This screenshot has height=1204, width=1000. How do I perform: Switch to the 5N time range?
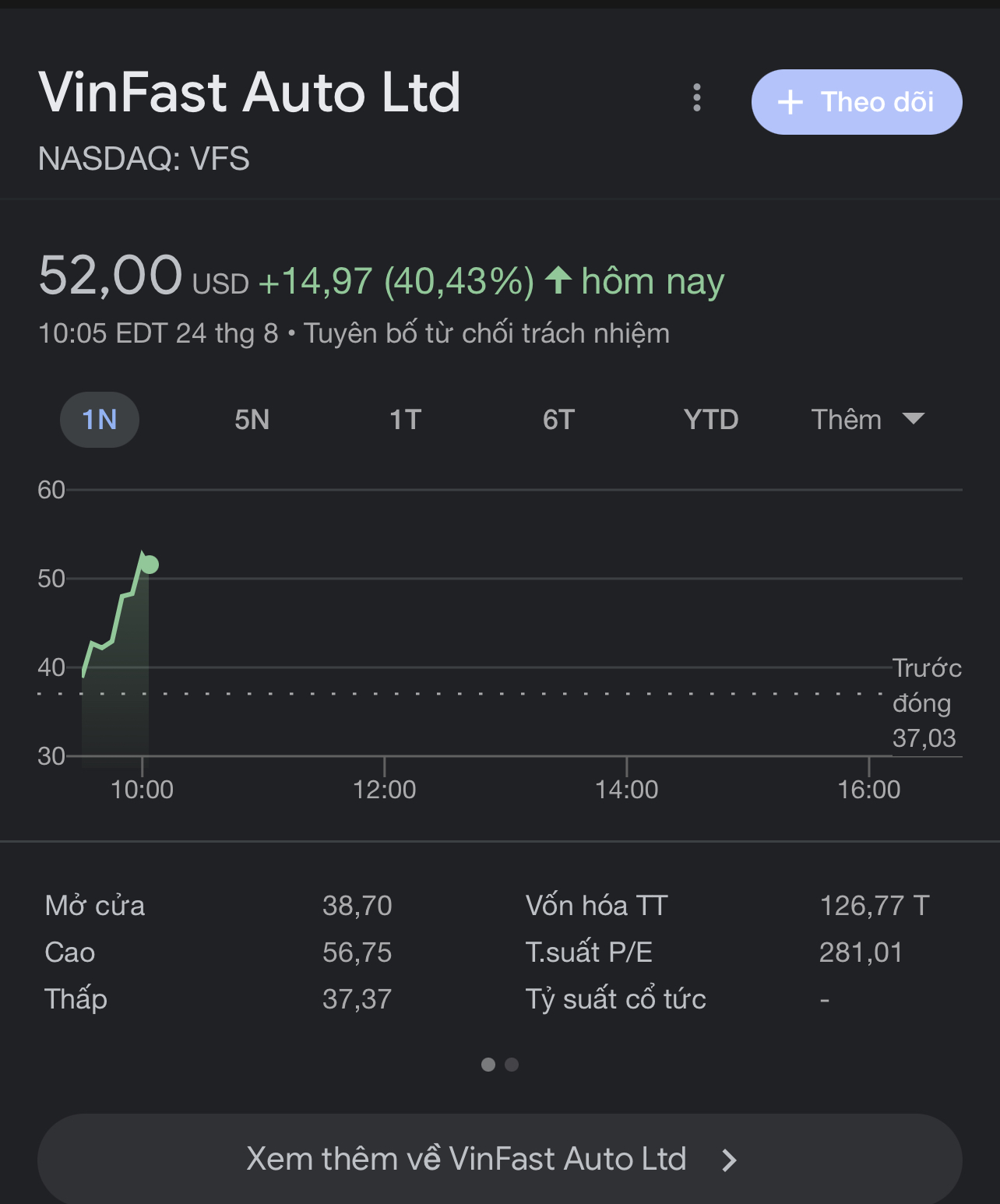coord(252,420)
